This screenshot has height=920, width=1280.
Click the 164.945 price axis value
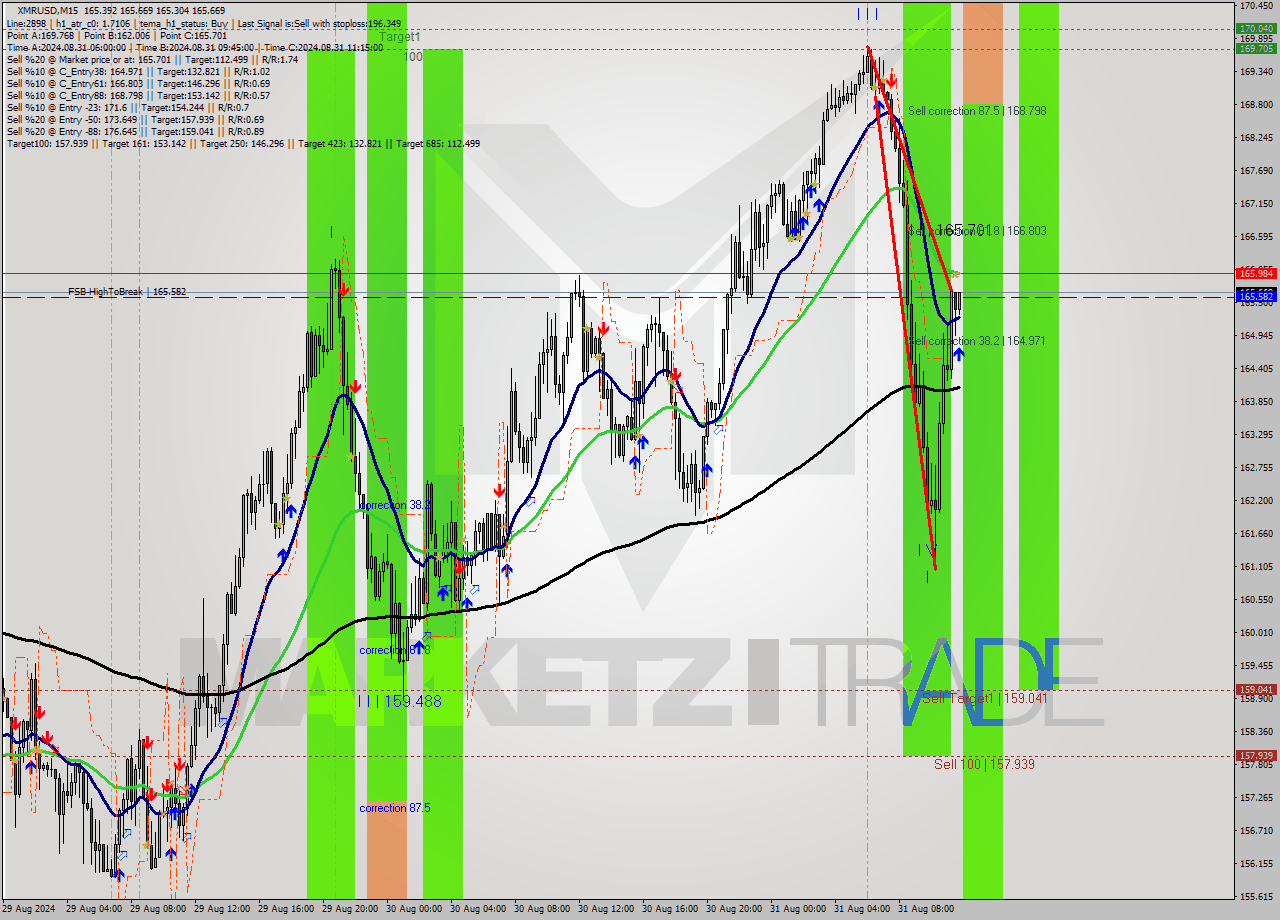[x=1256, y=336]
